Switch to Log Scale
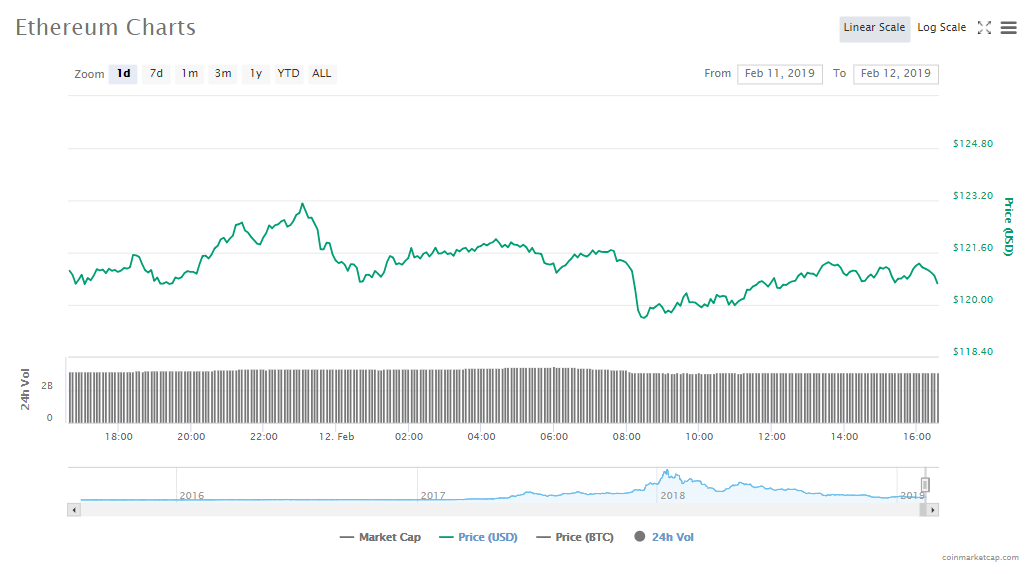1031x574 pixels. pyautogui.click(x=941, y=28)
